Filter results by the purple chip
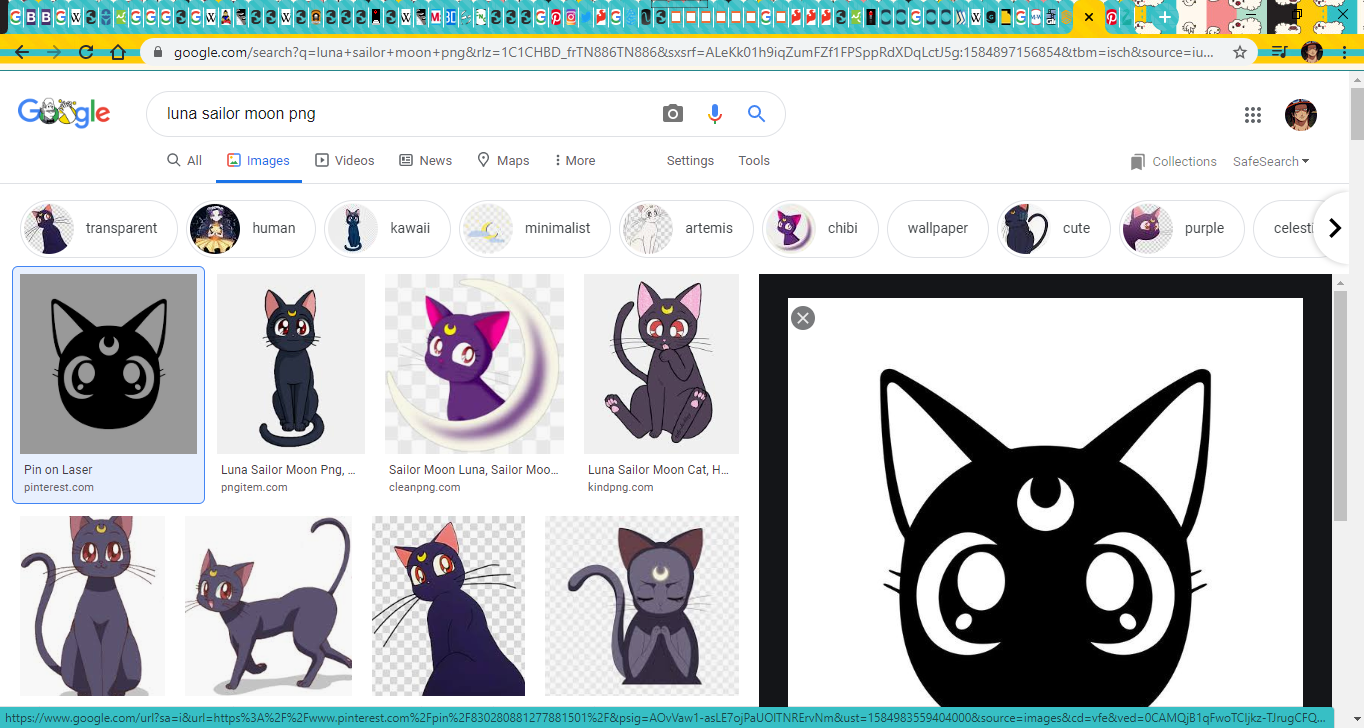The height and width of the screenshot is (728, 1364). pos(1181,228)
